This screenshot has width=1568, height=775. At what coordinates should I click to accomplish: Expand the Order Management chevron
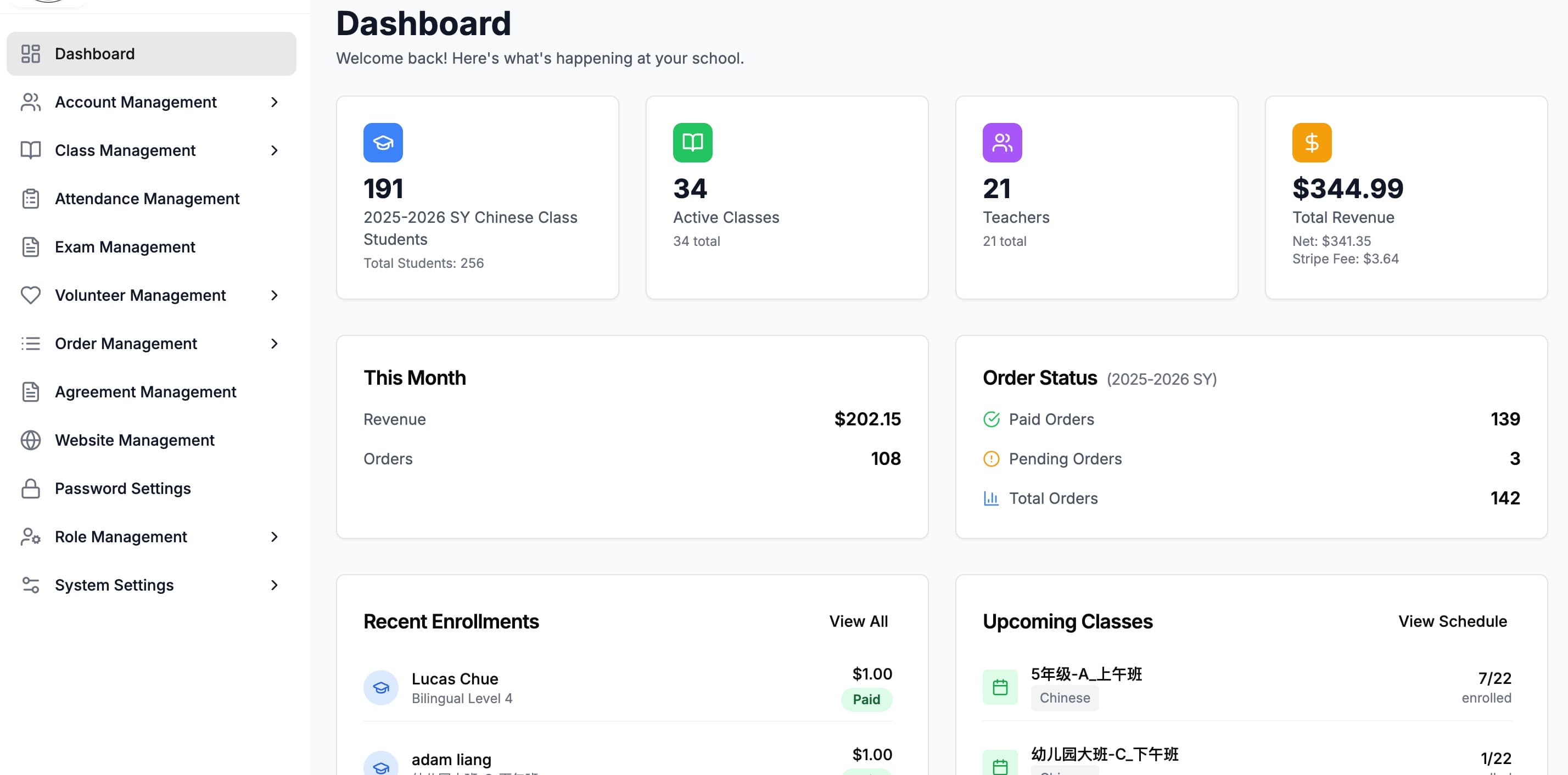pos(274,344)
